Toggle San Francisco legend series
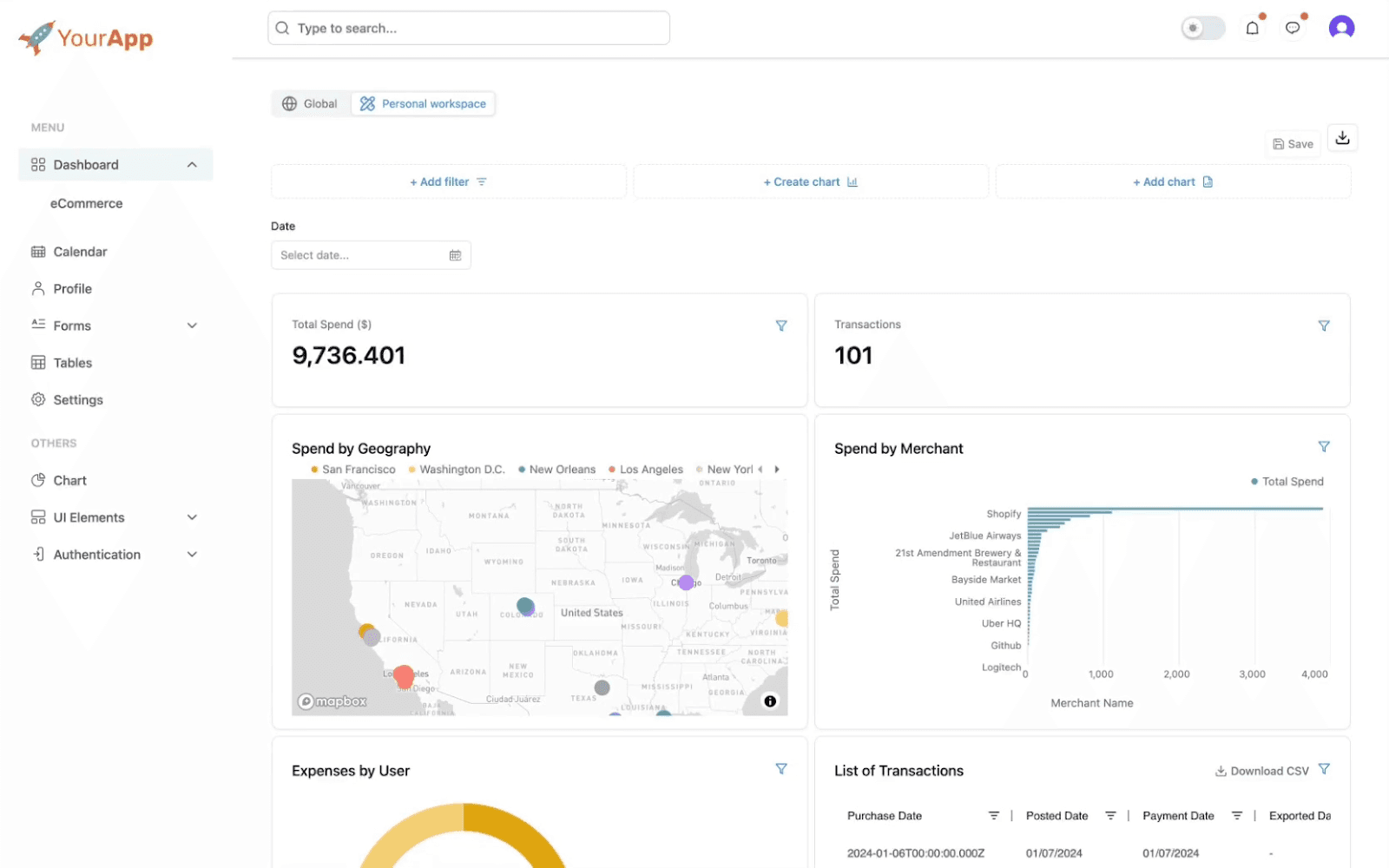1389x868 pixels. click(353, 470)
